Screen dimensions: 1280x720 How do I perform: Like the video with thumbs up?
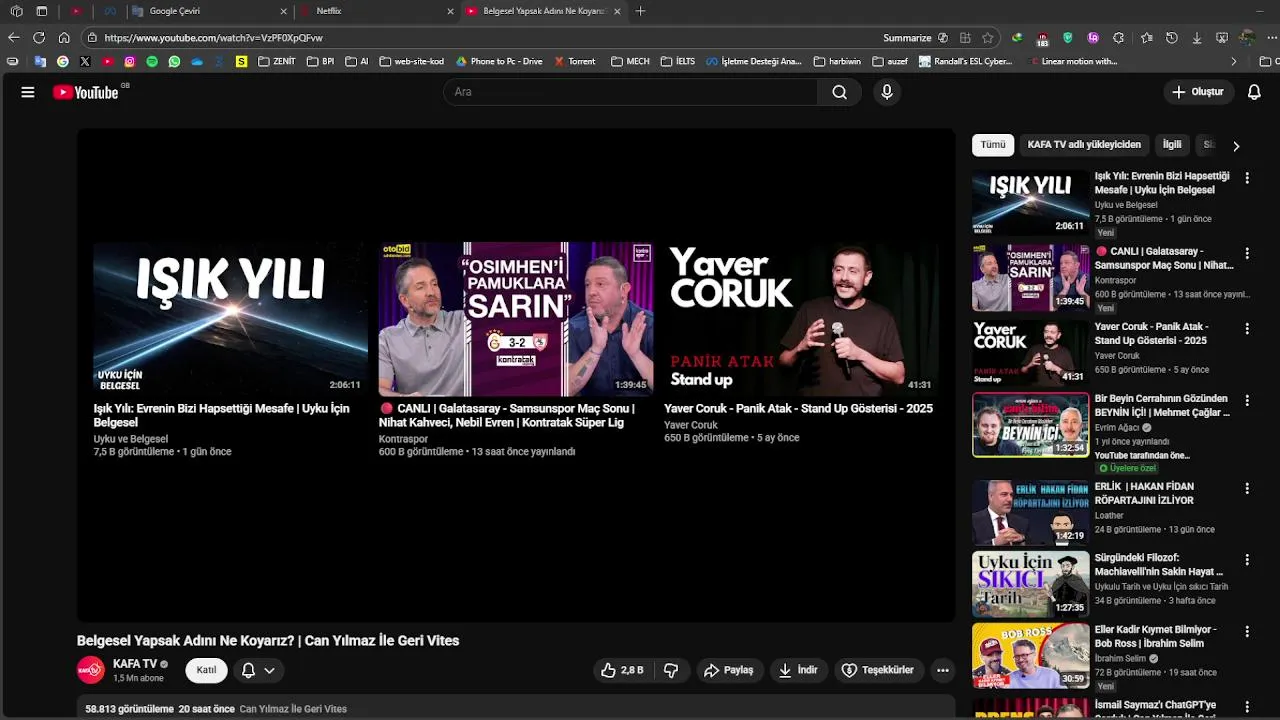[622, 670]
